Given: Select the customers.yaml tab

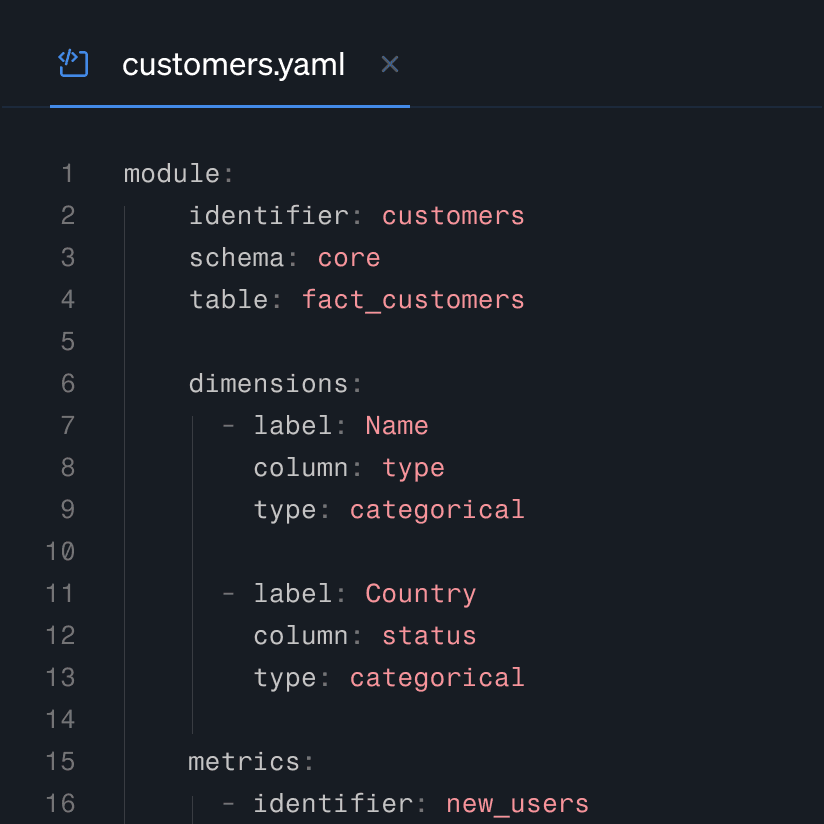Looking at the screenshot, I should tap(233, 64).
